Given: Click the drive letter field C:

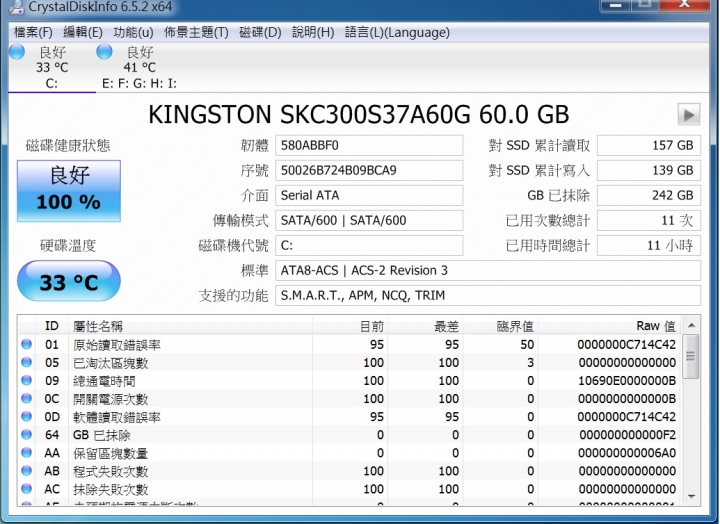Looking at the screenshot, I should (x=369, y=246).
